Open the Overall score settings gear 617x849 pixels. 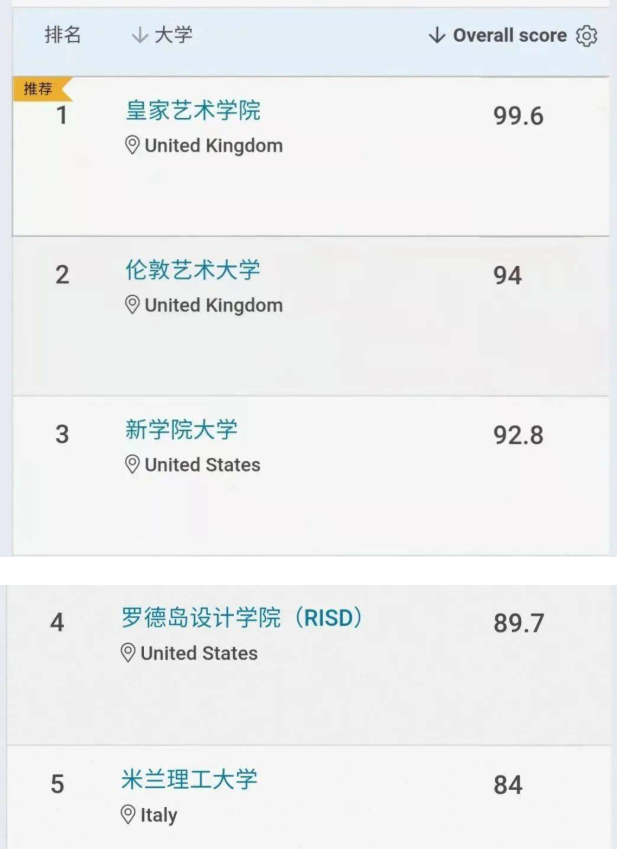click(x=587, y=36)
